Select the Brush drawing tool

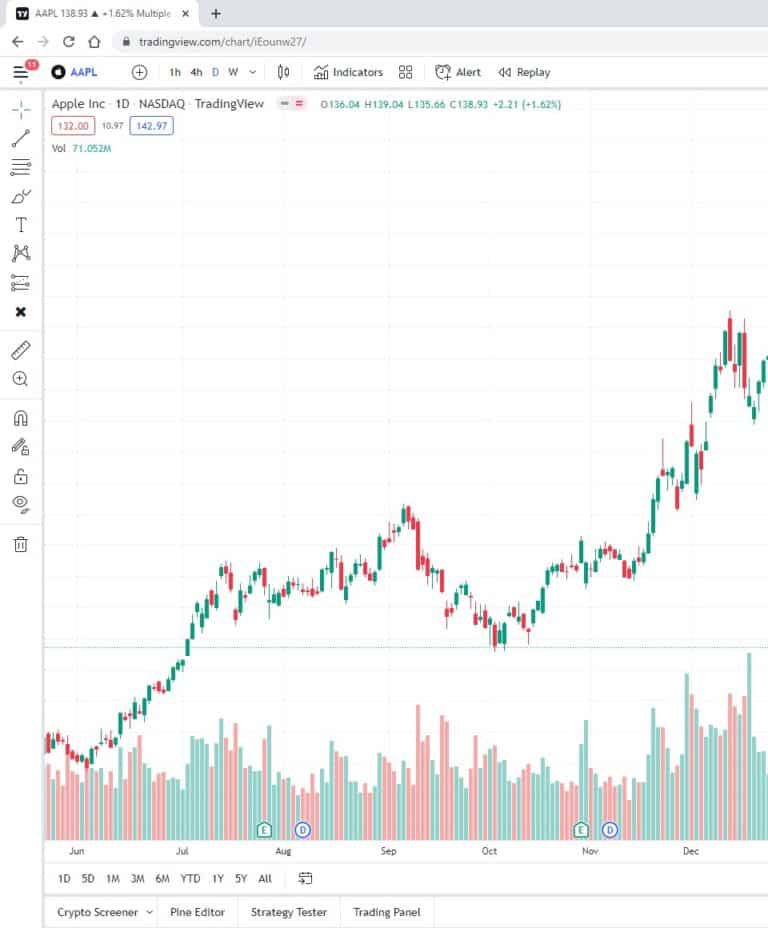click(20, 196)
